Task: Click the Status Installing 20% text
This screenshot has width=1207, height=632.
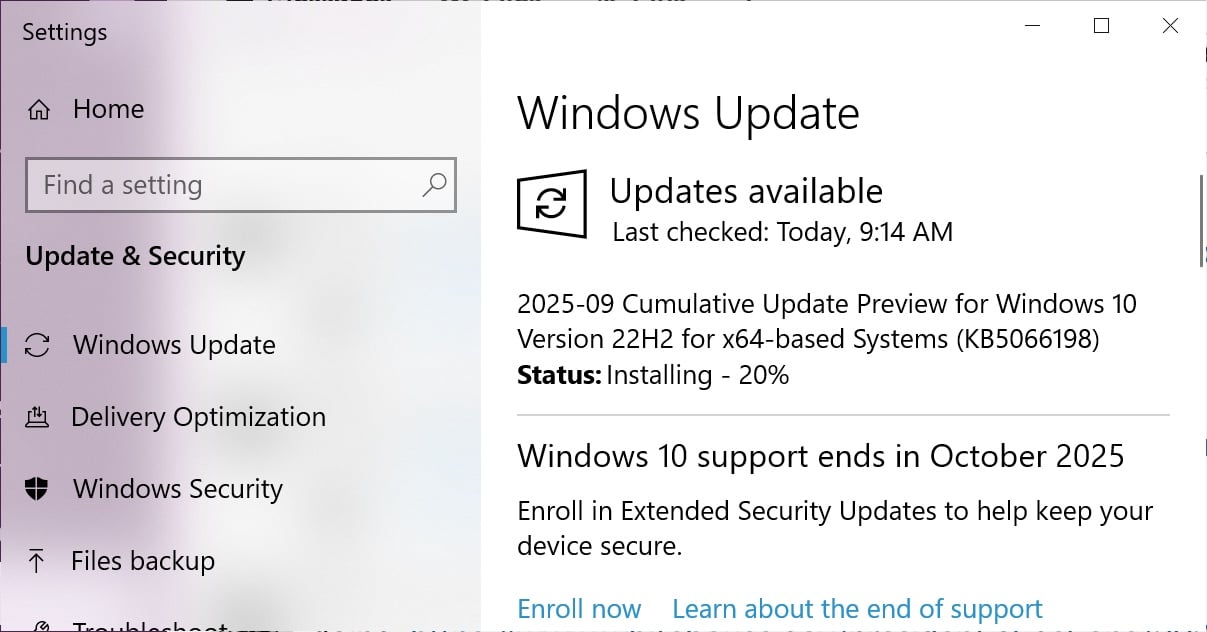Action: click(x=653, y=375)
